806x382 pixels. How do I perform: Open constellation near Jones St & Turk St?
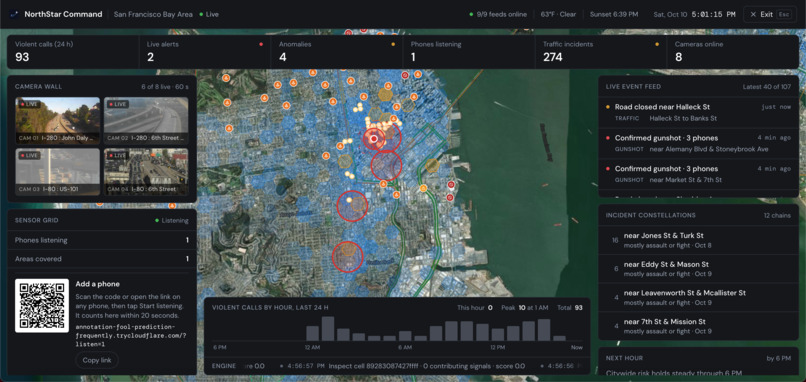[699, 240]
